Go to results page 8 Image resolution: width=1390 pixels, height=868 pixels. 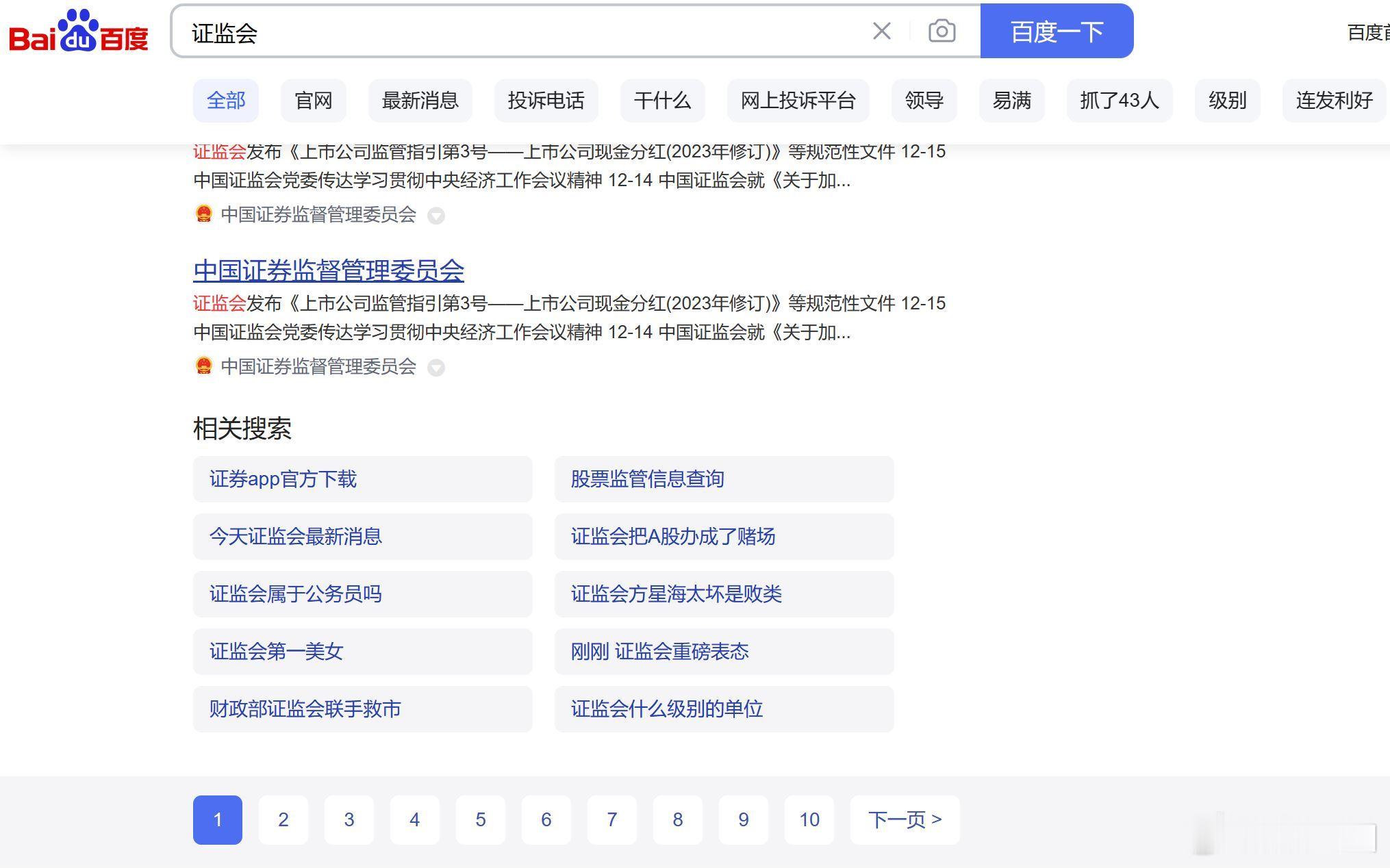pyautogui.click(x=678, y=820)
